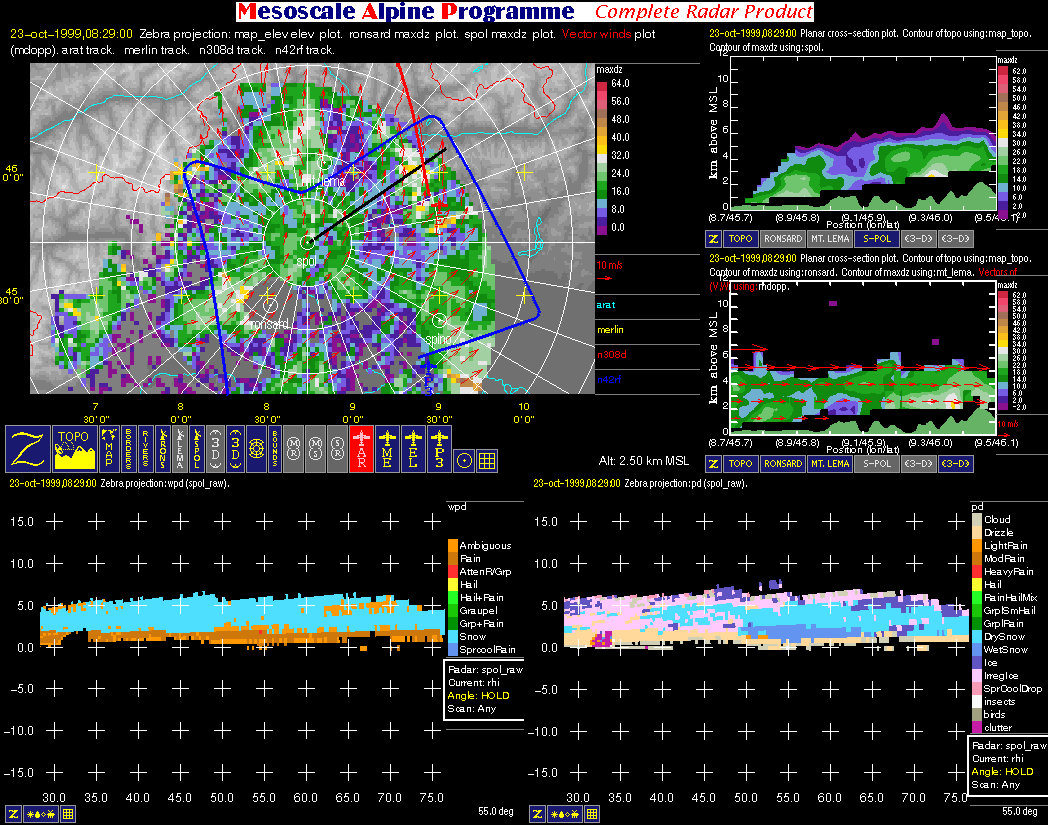This screenshot has width=1048, height=825.
Task: Open the Z menu under the wpd plot
Action: [x=14, y=814]
